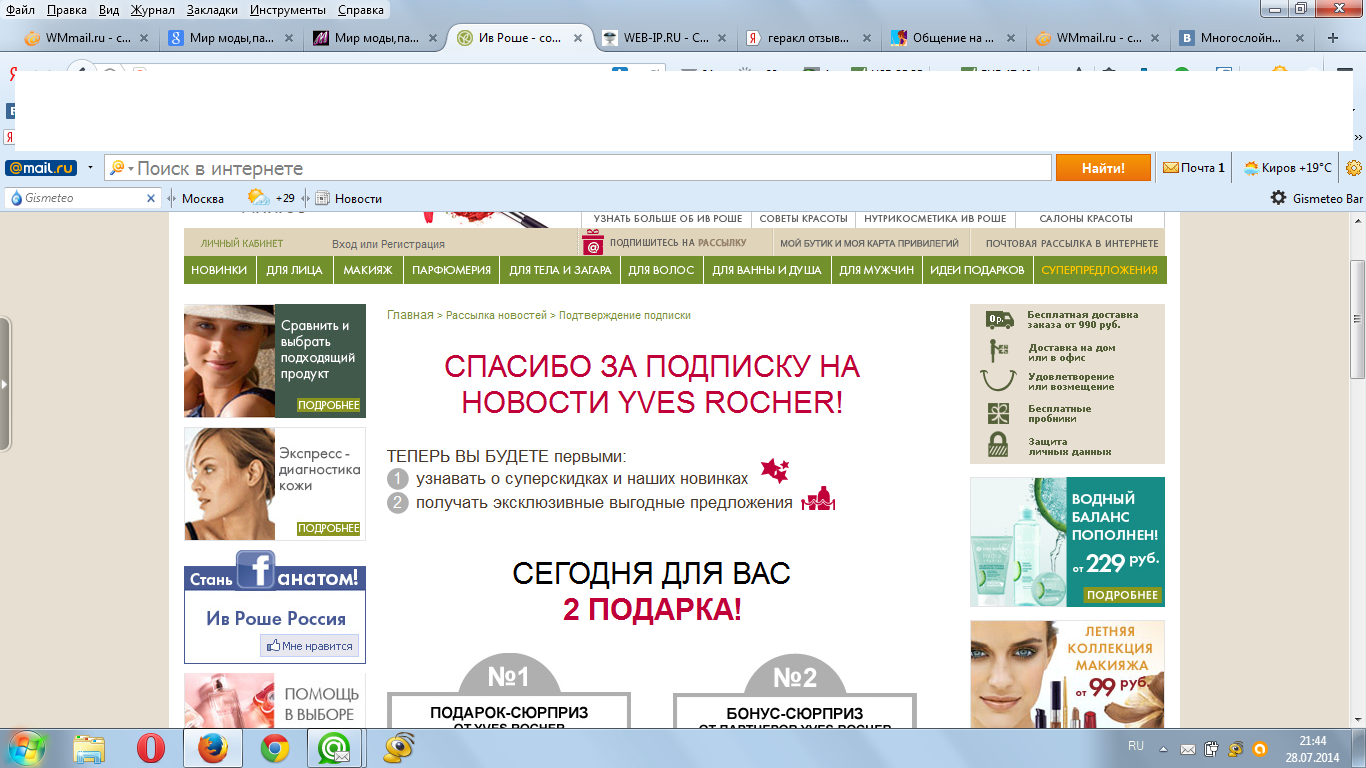The image size is (1366, 768).
Task: Click ПОДРОБНЕЕ on water balance banner
Action: click(1122, 595)
